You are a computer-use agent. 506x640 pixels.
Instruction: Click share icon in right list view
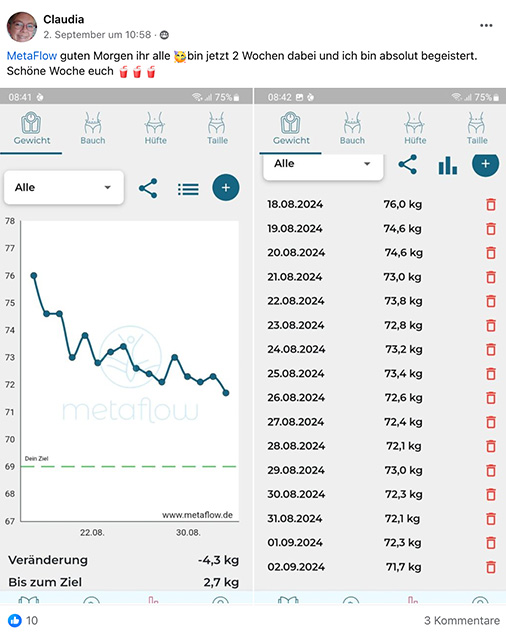click(407, 164)
